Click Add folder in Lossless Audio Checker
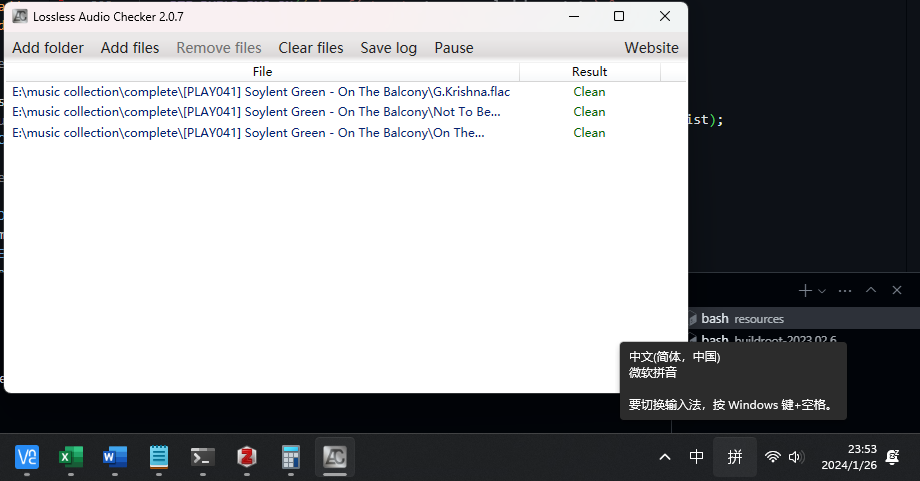Screen dimensions: 920x481 pos(48,48)
